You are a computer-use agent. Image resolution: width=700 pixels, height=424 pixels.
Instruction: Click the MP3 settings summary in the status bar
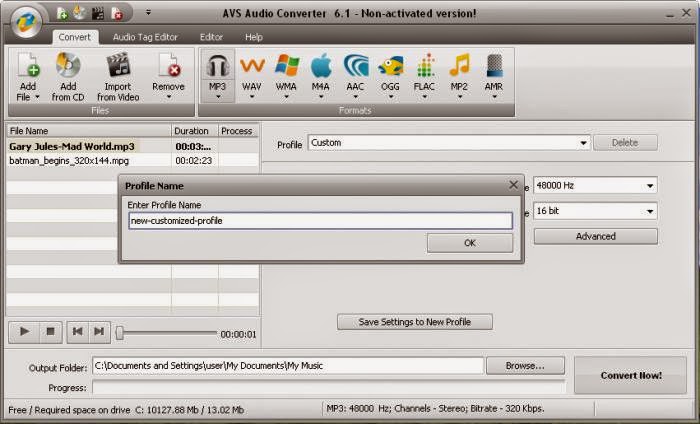(x=435, y=408)
